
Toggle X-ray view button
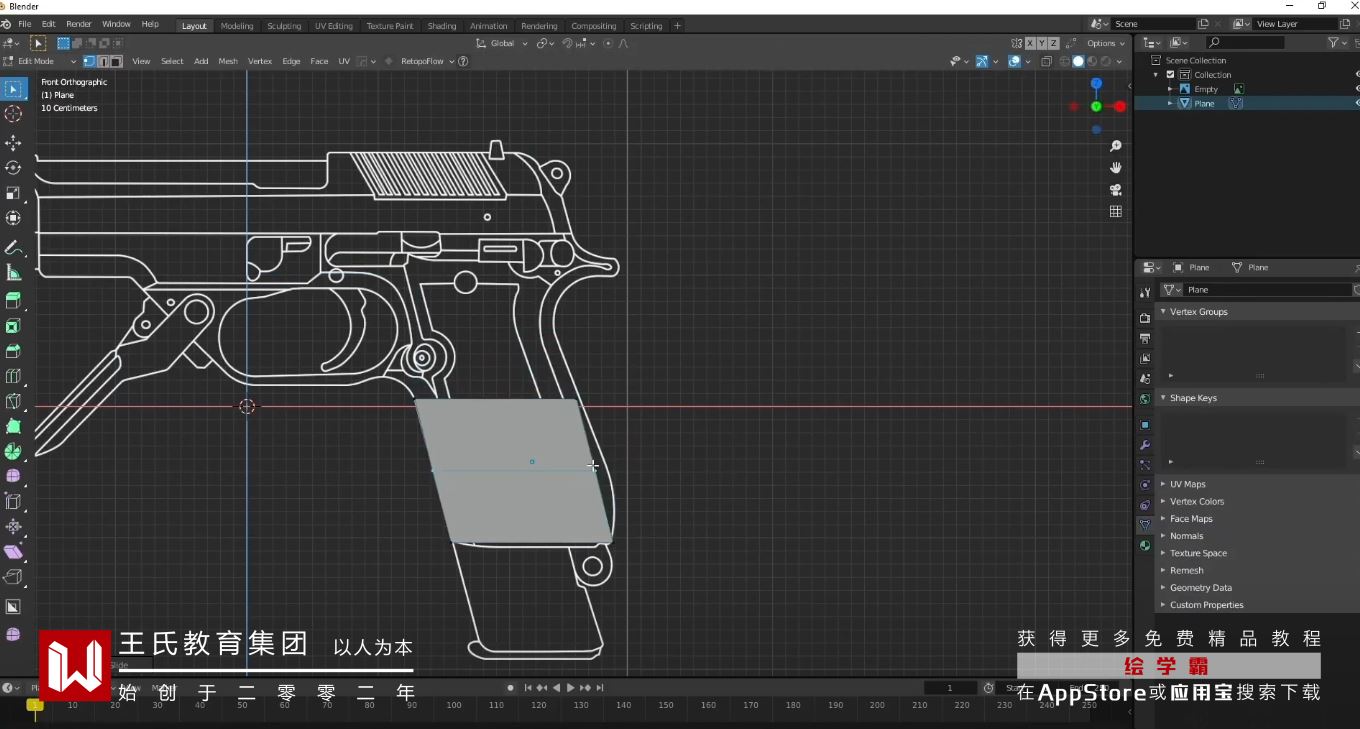(x=1046, y=61)
